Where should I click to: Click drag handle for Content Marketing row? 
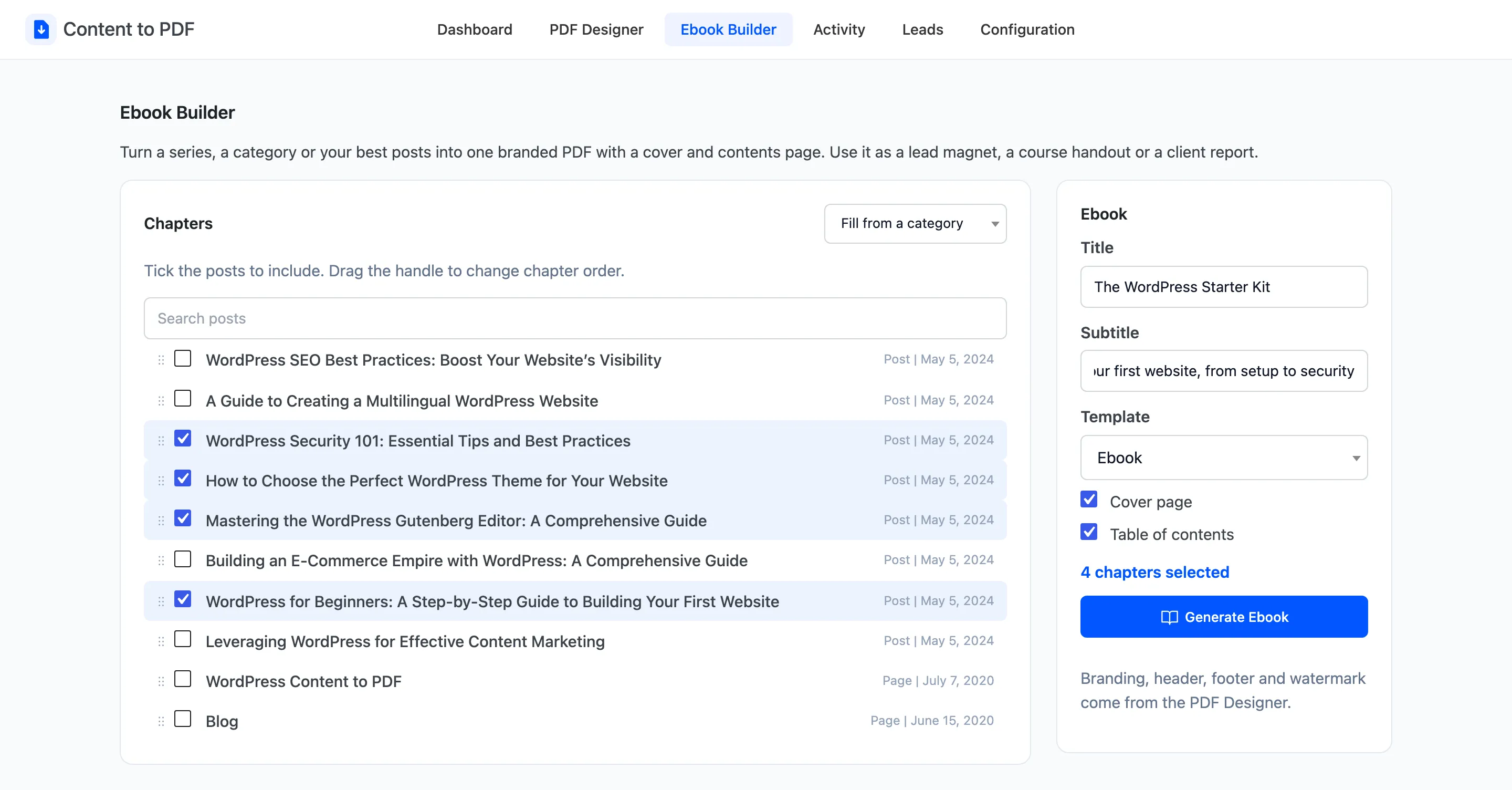coord(161,642)
